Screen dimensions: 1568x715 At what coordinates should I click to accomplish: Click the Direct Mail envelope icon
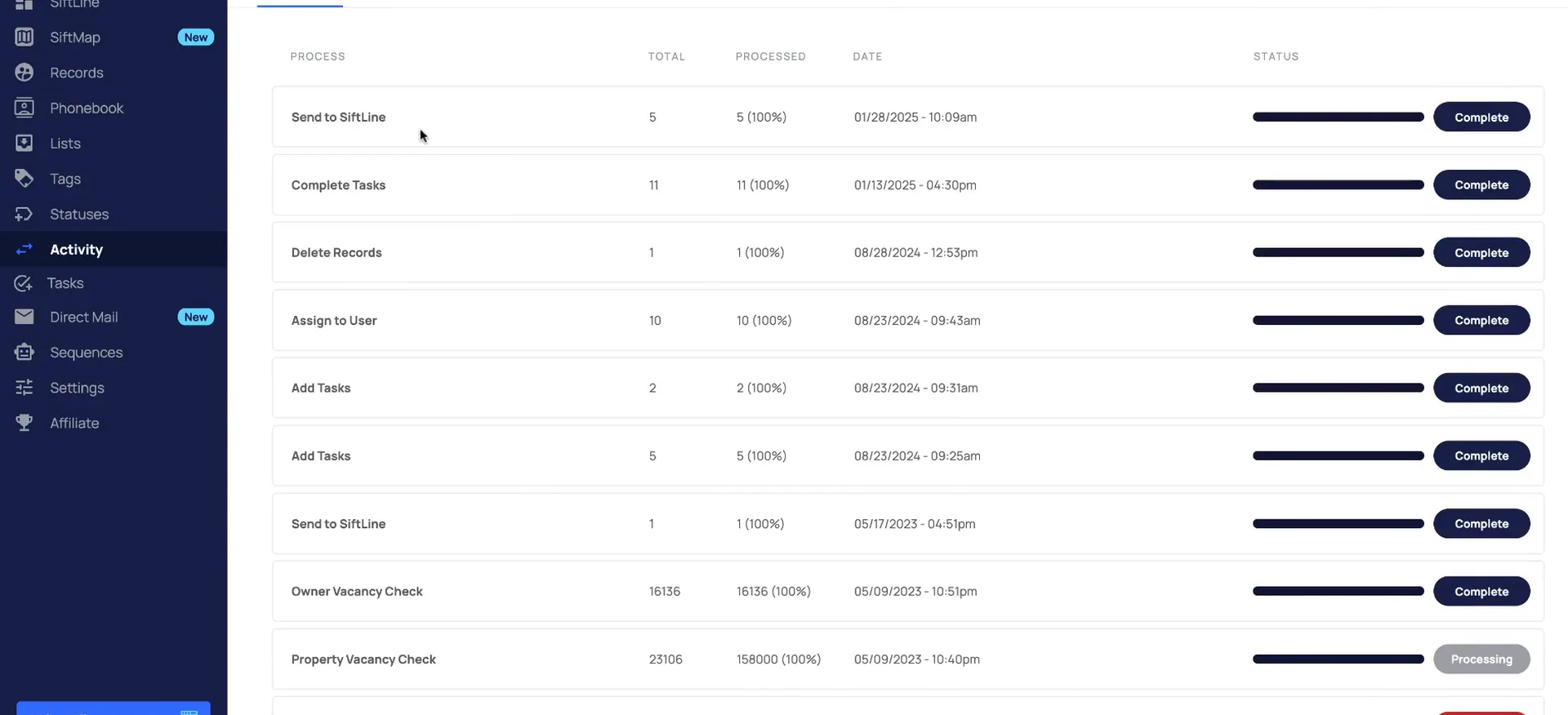tap(24, 317)
